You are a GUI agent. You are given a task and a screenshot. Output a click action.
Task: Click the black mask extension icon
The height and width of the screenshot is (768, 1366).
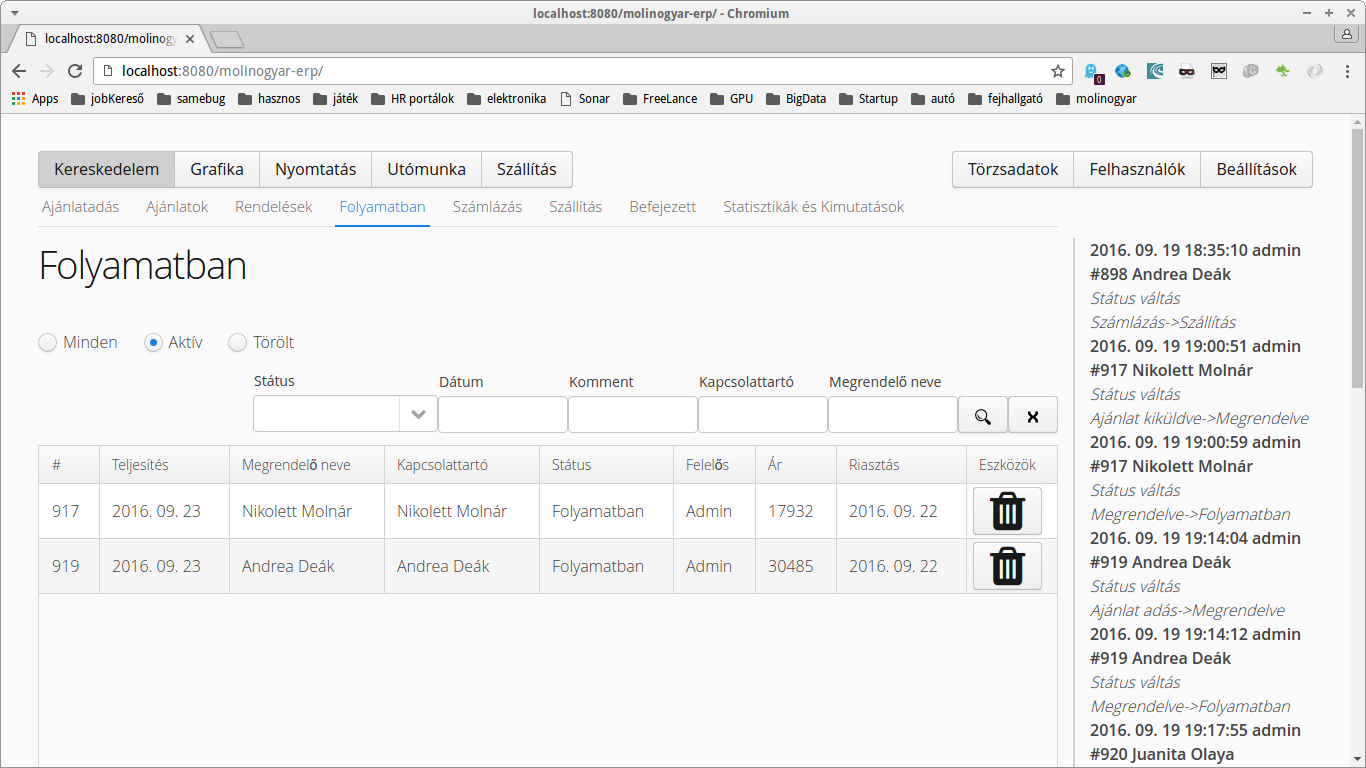coord(1219,71)
